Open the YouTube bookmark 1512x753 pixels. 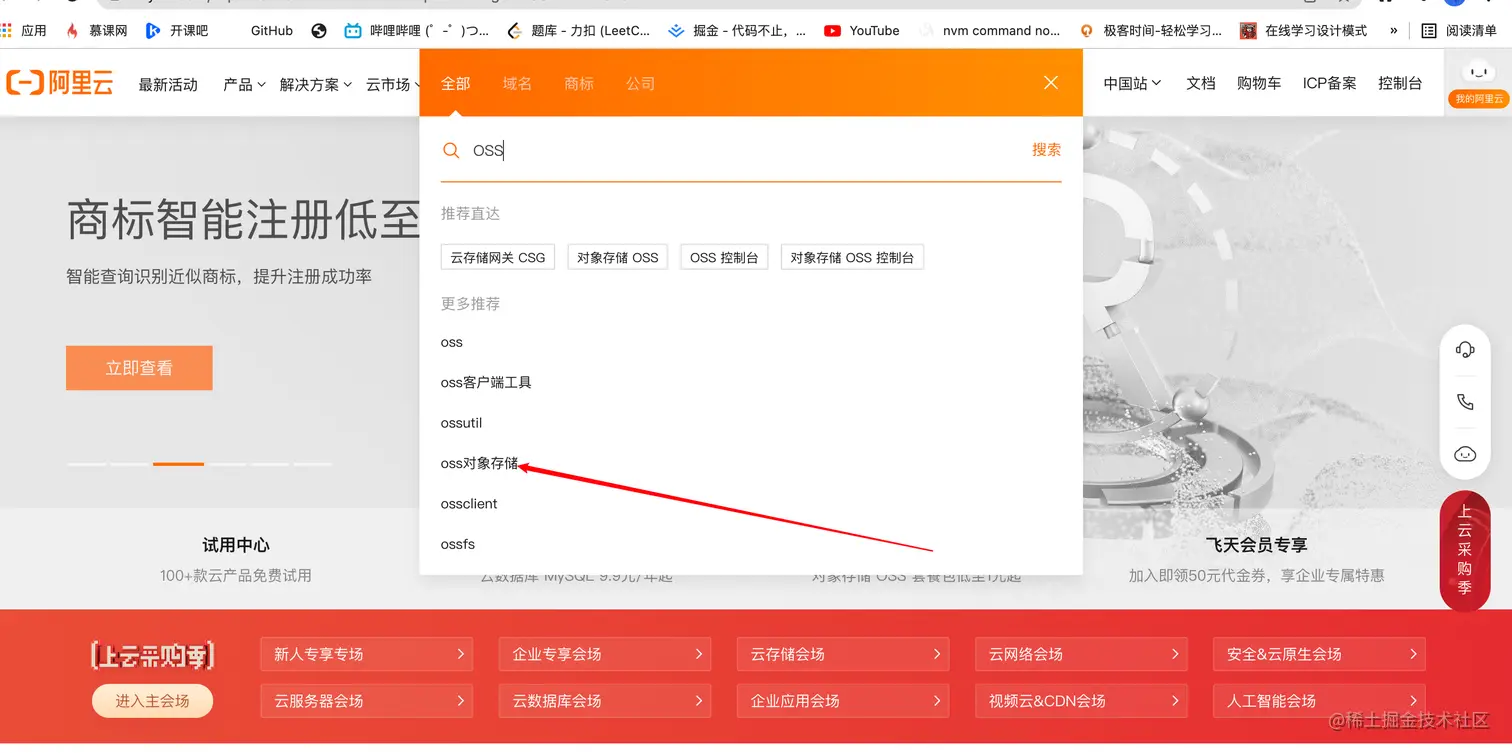point(862,31)
